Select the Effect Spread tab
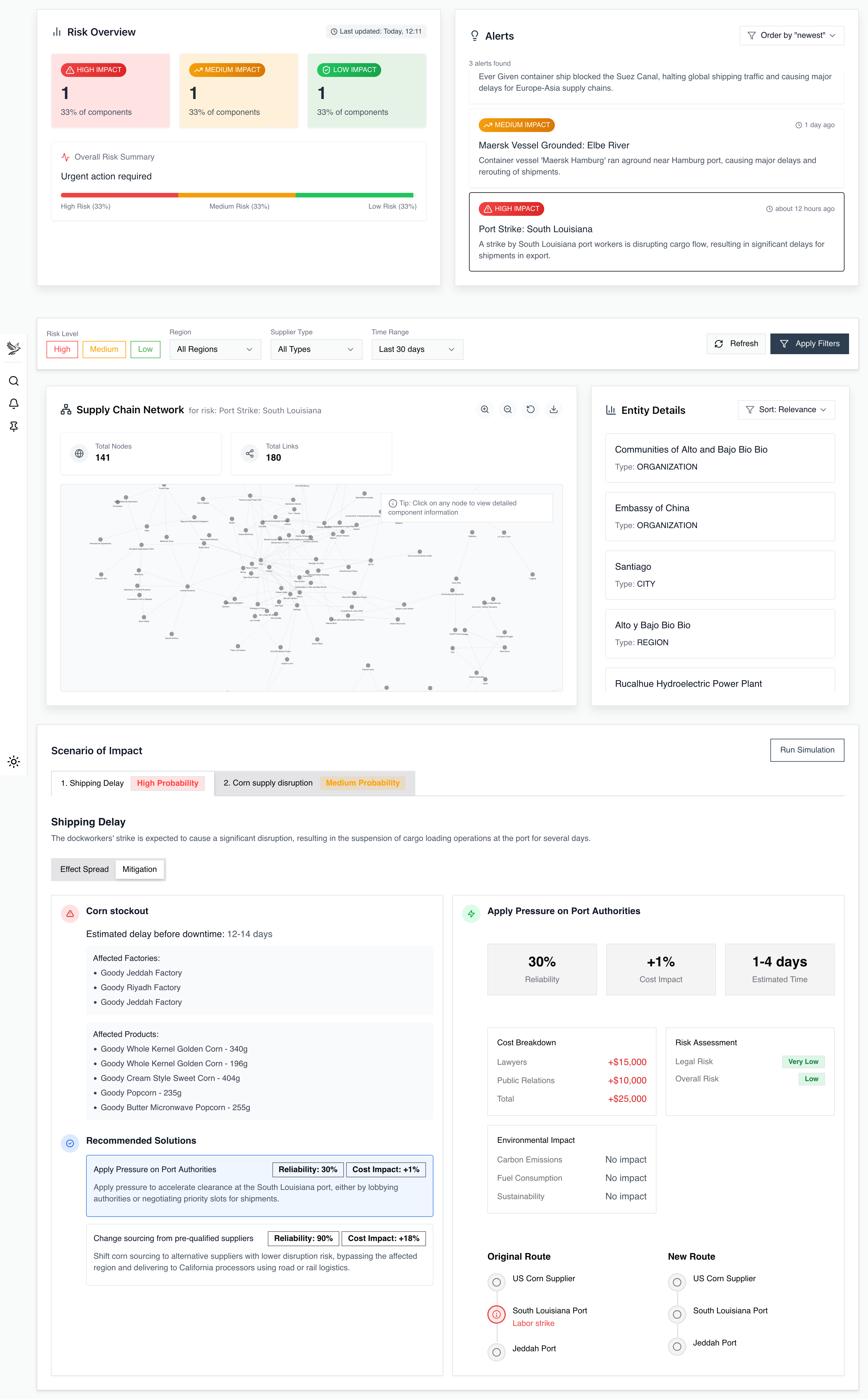Screen dimensions: 868x1400 pyautogui.click(x=84, y=869)
